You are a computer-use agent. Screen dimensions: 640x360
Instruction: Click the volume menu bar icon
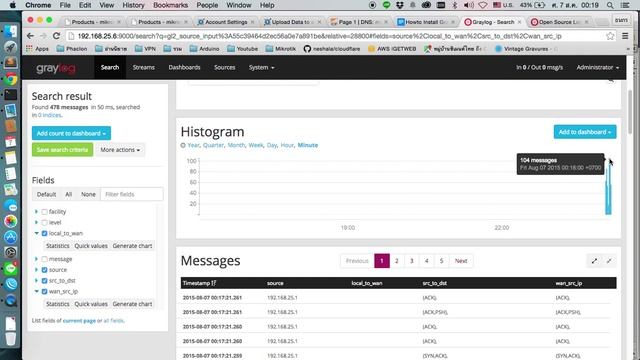469,5
